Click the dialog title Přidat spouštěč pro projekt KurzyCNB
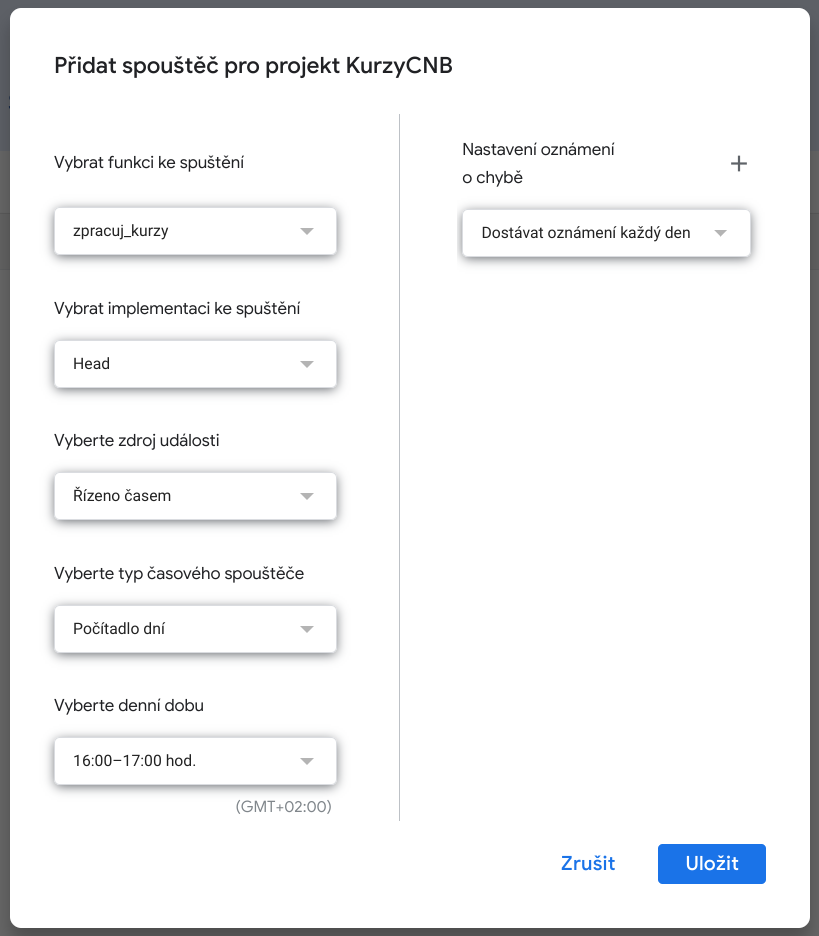This screenshot has height=936, width=819. 253,65
